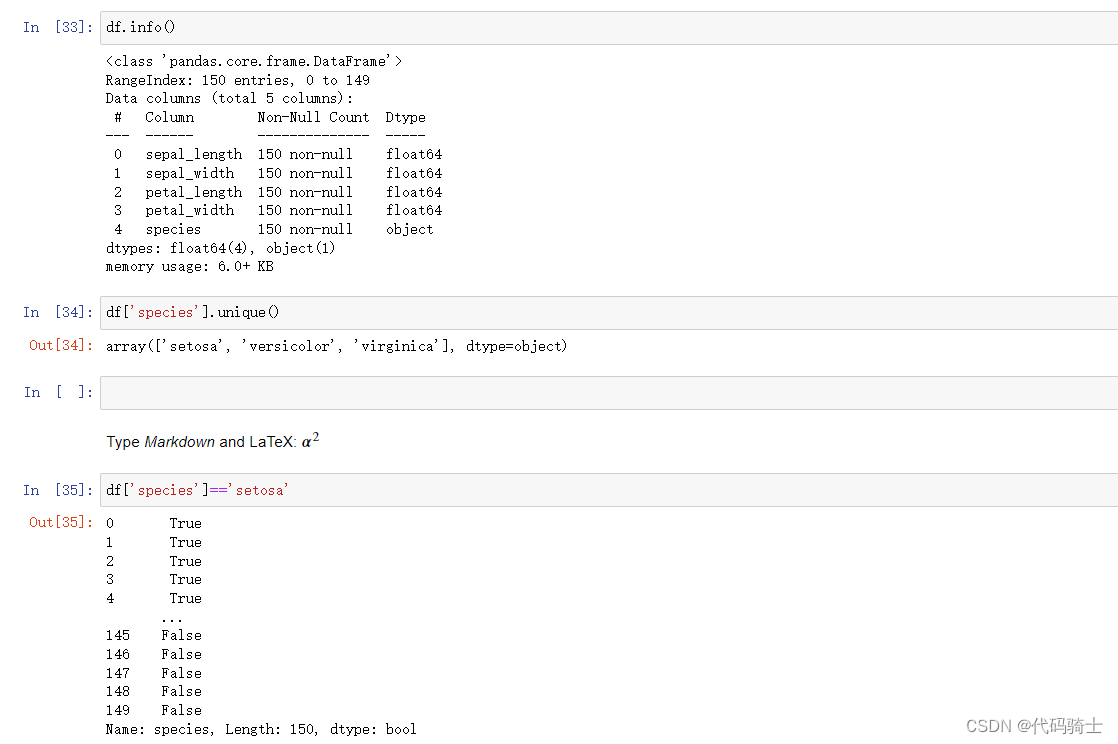Click the Out[35] output prompt
Screen dimensions: 1118x744
(61, 522)
